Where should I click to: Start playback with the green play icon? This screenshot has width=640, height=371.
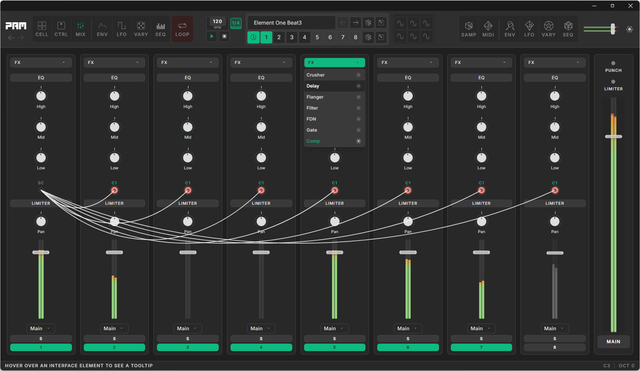[211, 36]
